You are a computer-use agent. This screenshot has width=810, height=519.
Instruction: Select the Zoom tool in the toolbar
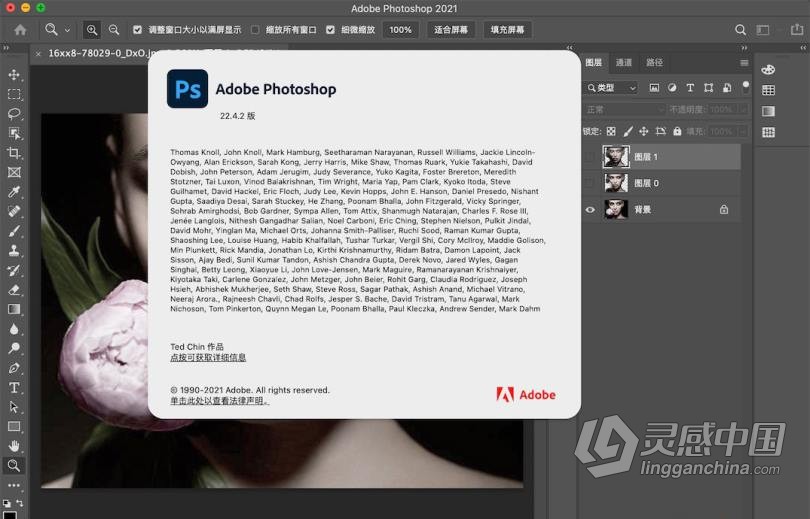[x=14, y=466]
